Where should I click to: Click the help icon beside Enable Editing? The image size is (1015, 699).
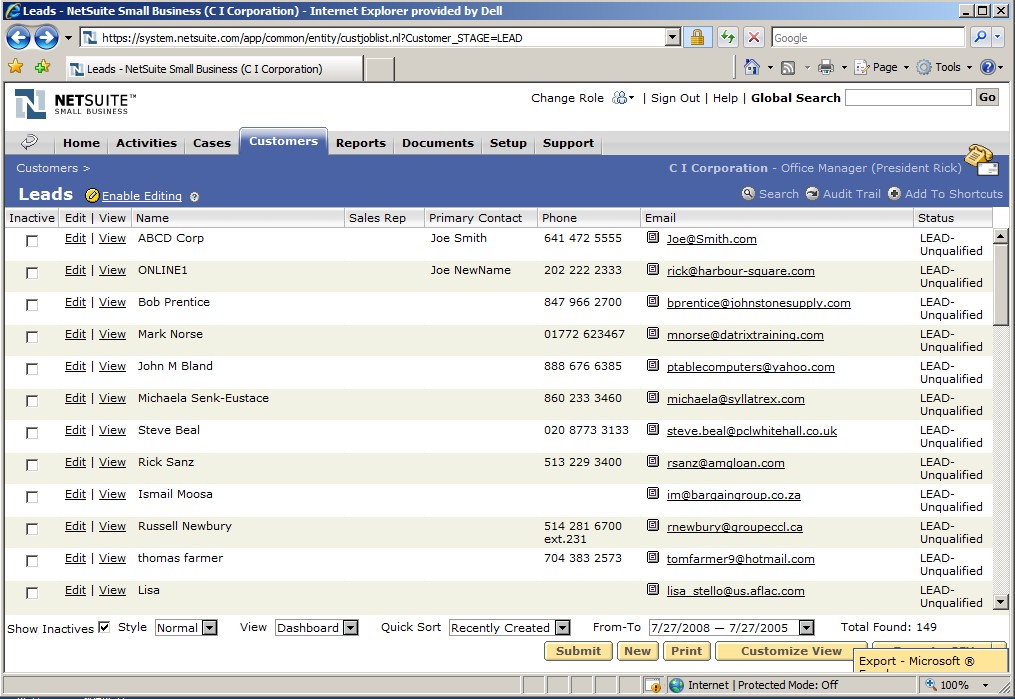tap(194, 197)
